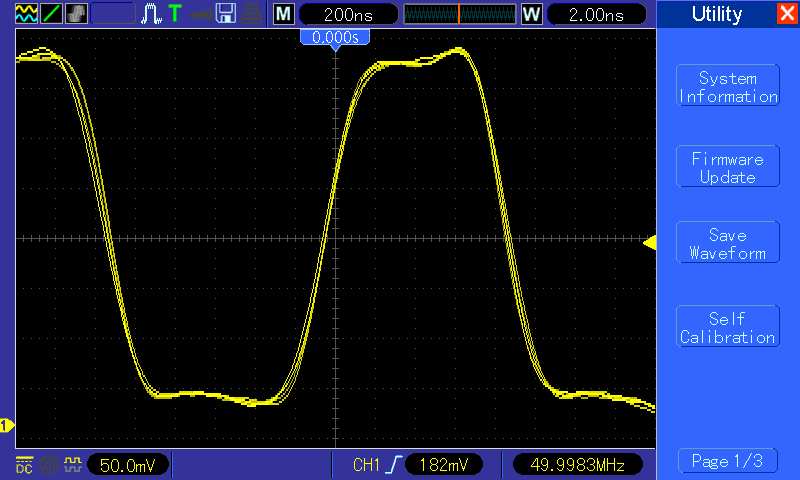Image resolution: width=800 pixels, height=480 pixels.
Task: Click the DC coupling icon
Action: (x=24, y=465)
